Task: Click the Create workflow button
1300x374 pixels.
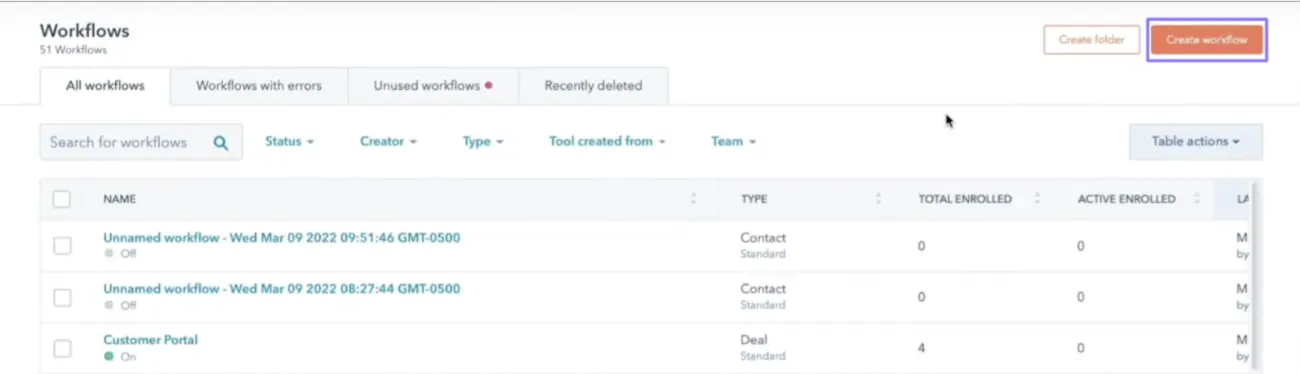Action: (x=1207, y=40)
